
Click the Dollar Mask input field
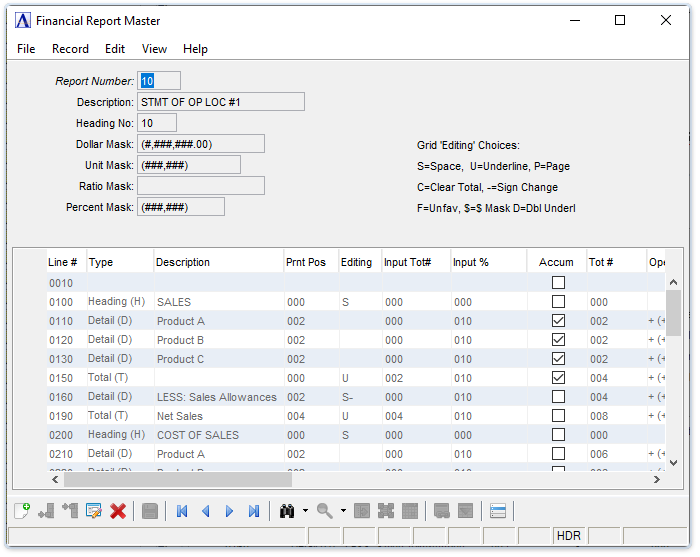[x=201, y=144]
